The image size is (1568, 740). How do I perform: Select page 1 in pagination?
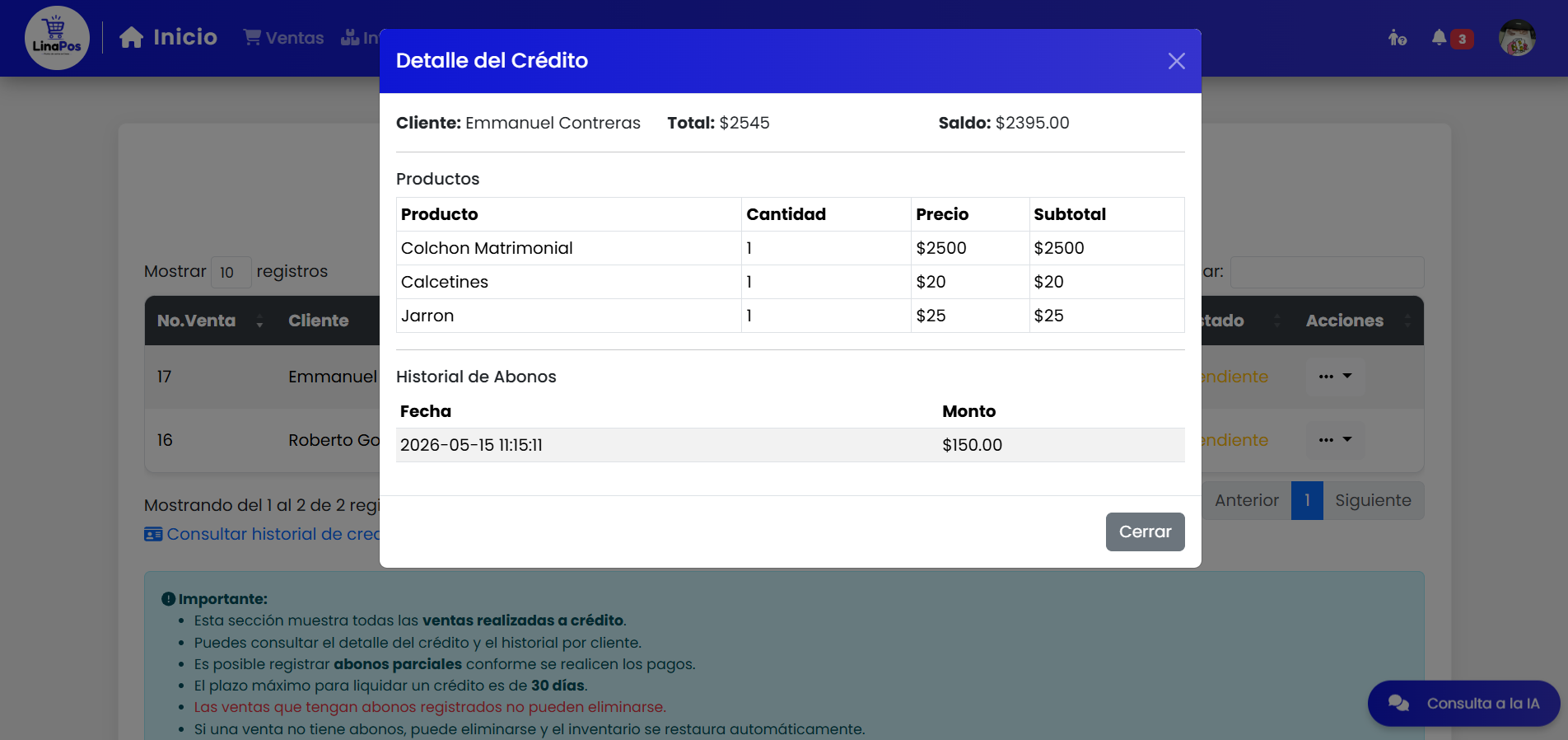(x=1307, y=500)
